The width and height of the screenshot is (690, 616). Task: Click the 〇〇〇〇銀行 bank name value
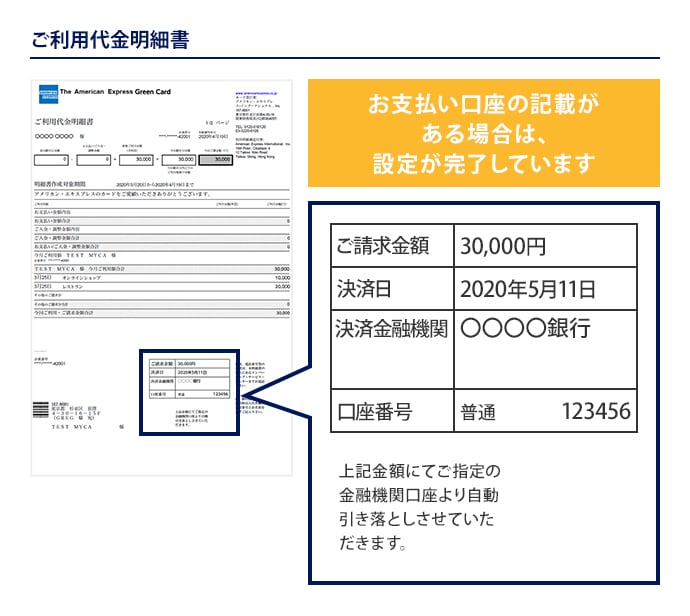(x=525, y=328)
